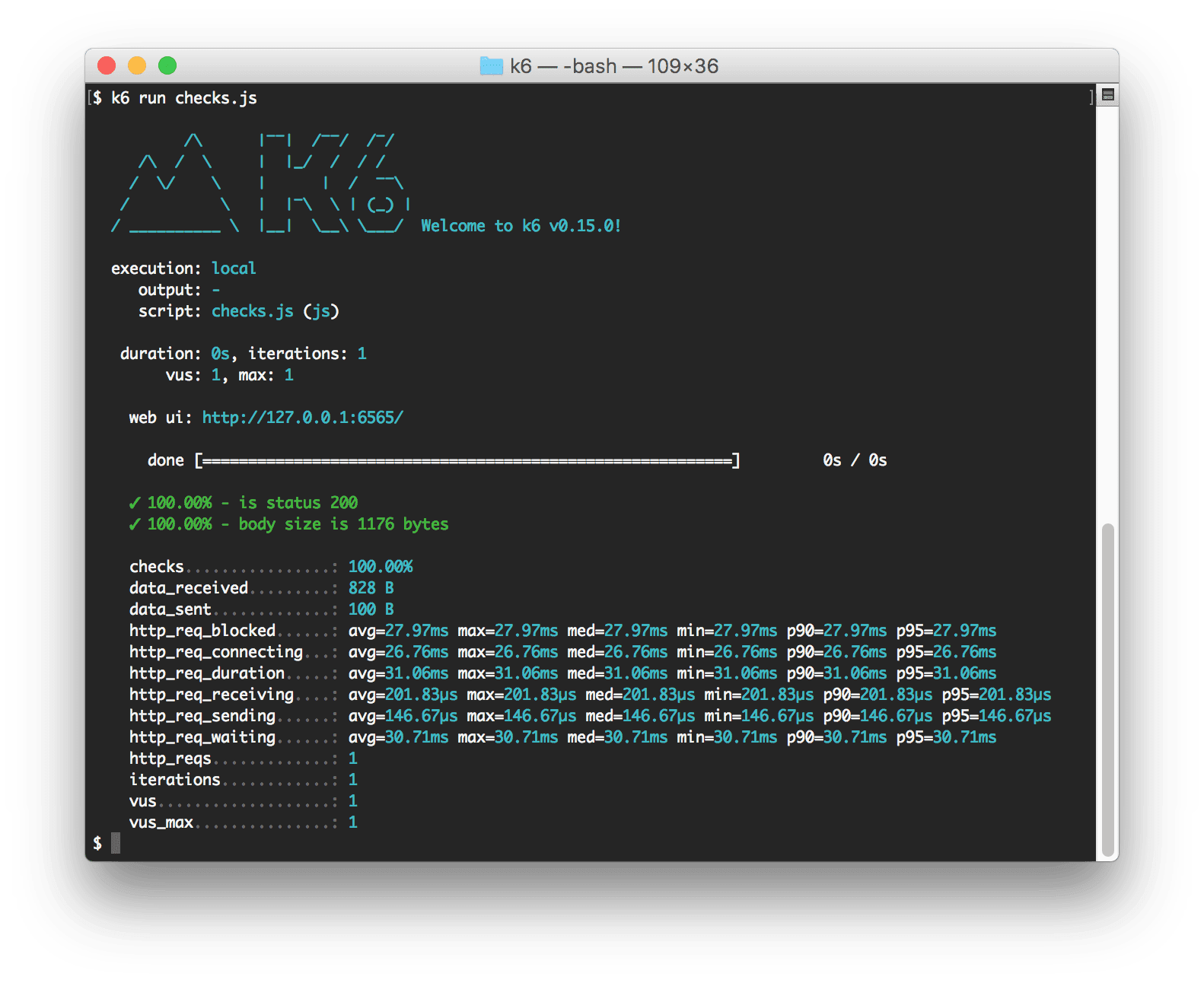Click the window title 'k6 — -bash — 109×36'
The height and width of the screenshot is (983, 1204).
click(x=613, y=66)
